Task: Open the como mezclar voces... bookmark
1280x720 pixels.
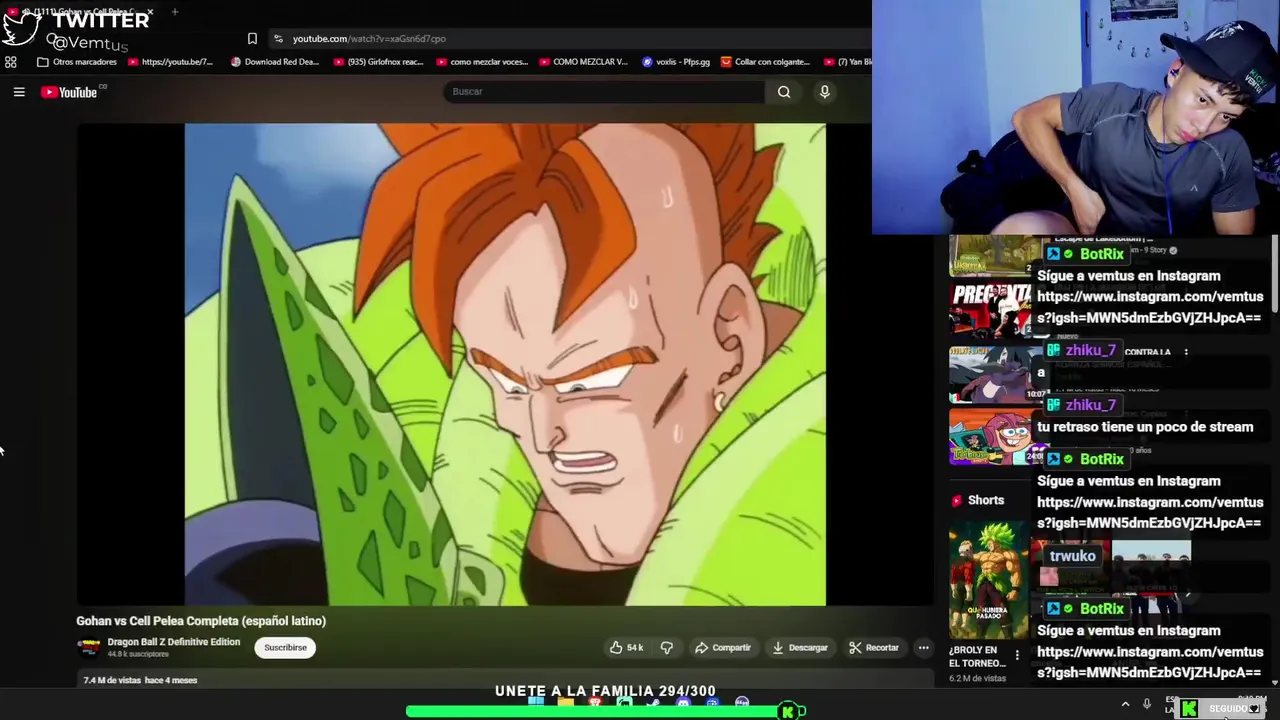Action: coord(482,62)
